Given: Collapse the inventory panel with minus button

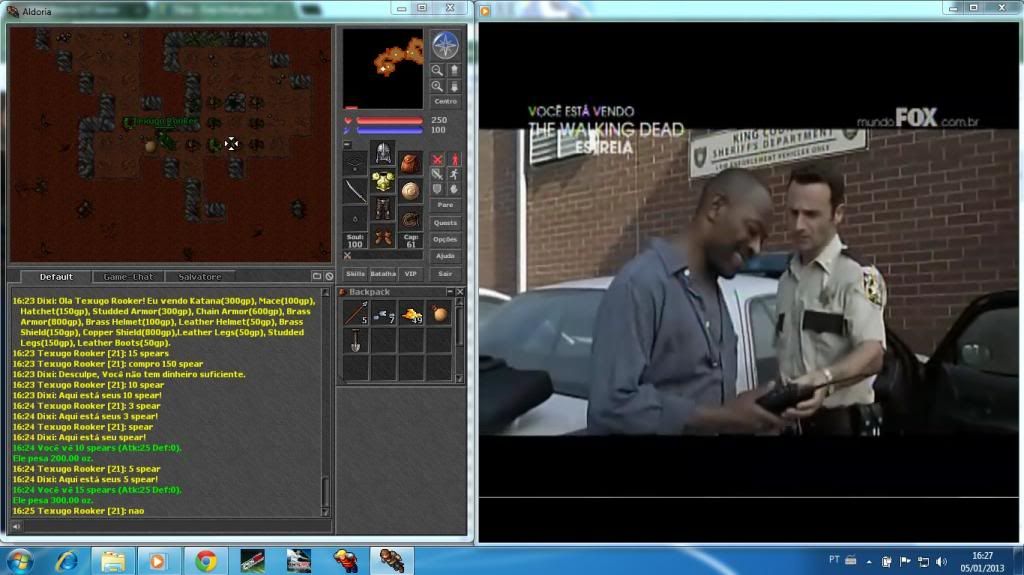Looking at the screenshot, I should 347,144.
